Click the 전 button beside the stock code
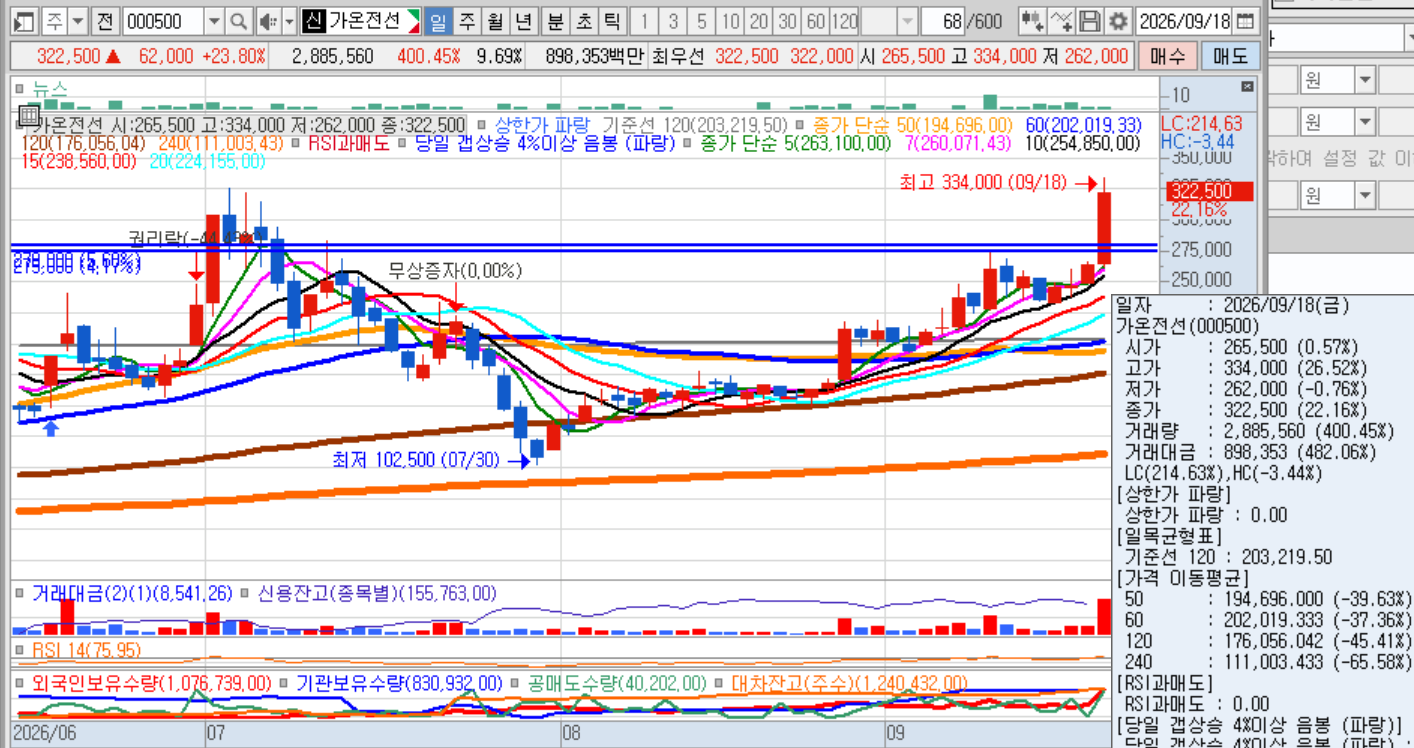The height and width of the screenshot is (748, 1414). 104,21
